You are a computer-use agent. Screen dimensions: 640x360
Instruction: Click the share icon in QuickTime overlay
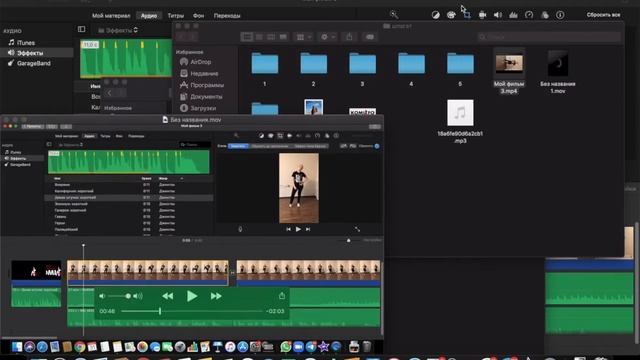(282, 296)
